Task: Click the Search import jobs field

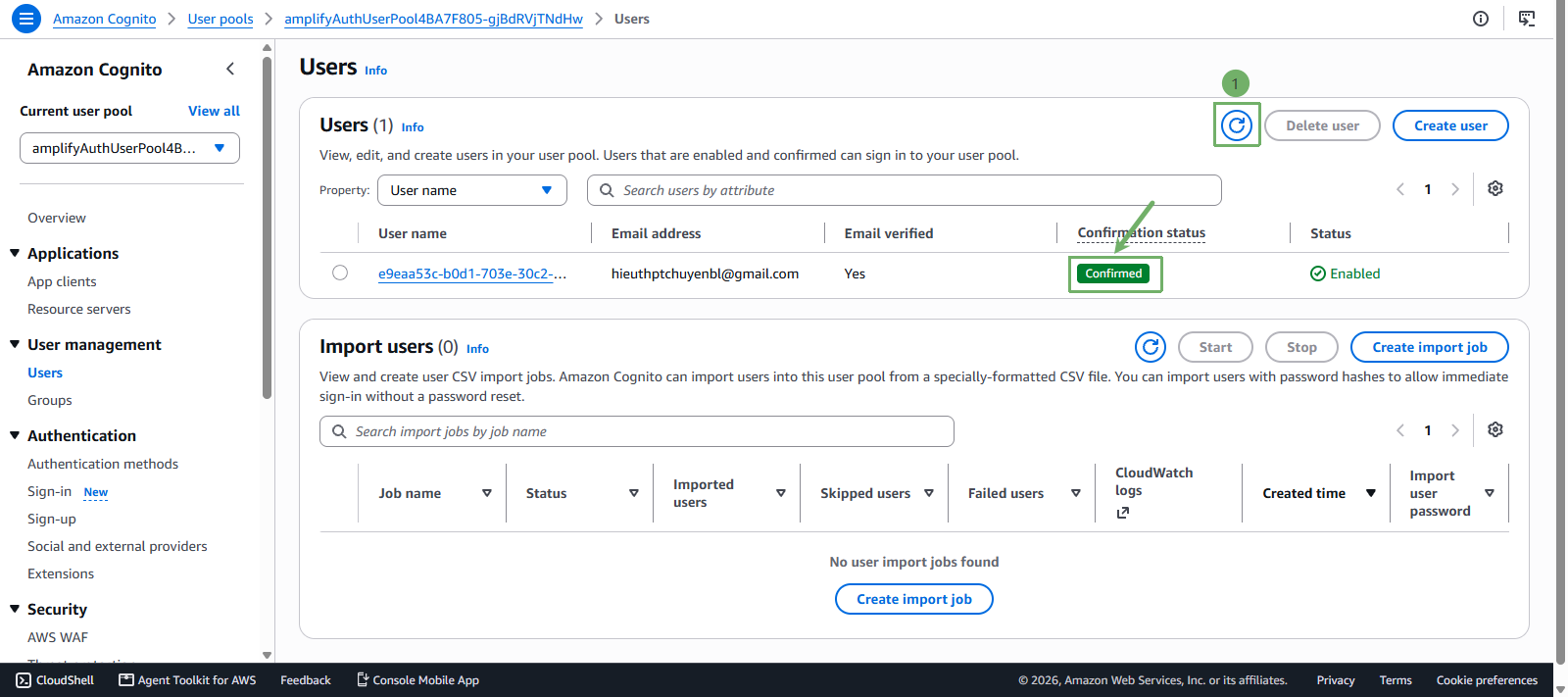Action: click(637, 431)
